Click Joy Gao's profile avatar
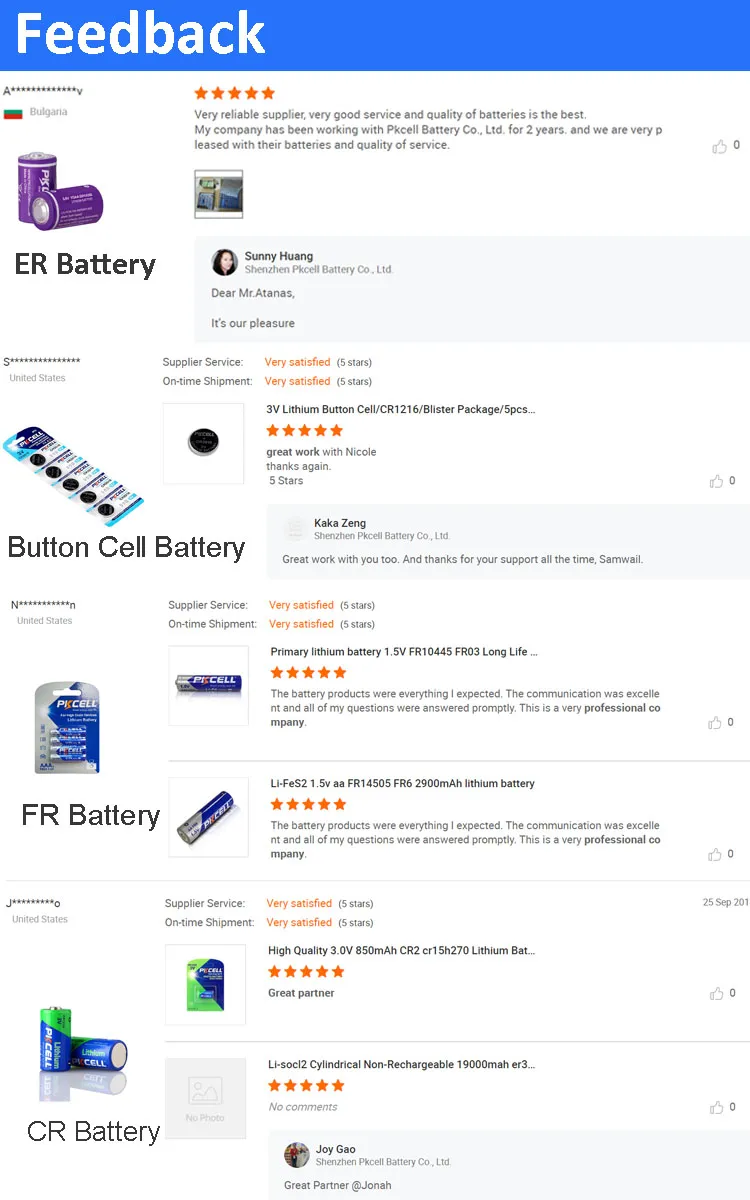 [x=297, y=1155]
